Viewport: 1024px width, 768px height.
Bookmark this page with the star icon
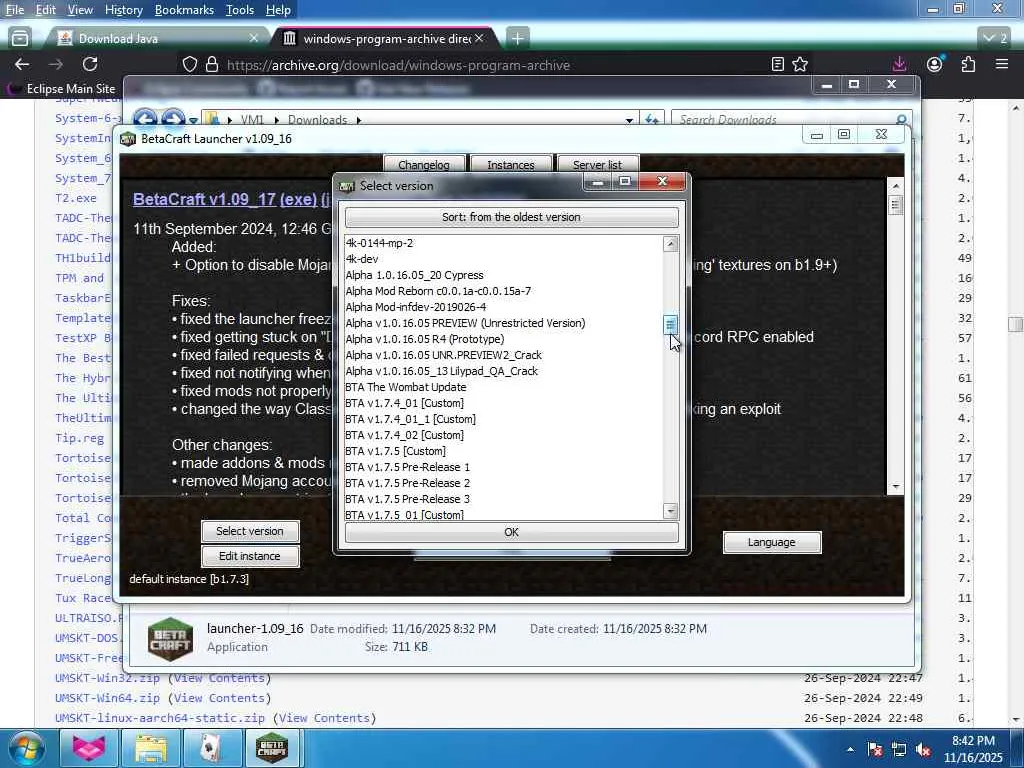[x=800, y=64]
